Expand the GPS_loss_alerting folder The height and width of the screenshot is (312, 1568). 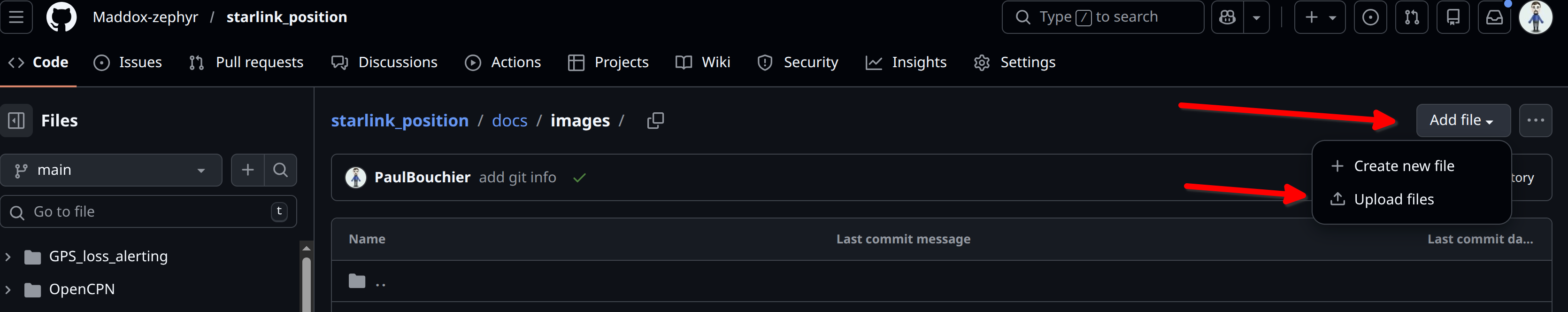click(8, 257)
